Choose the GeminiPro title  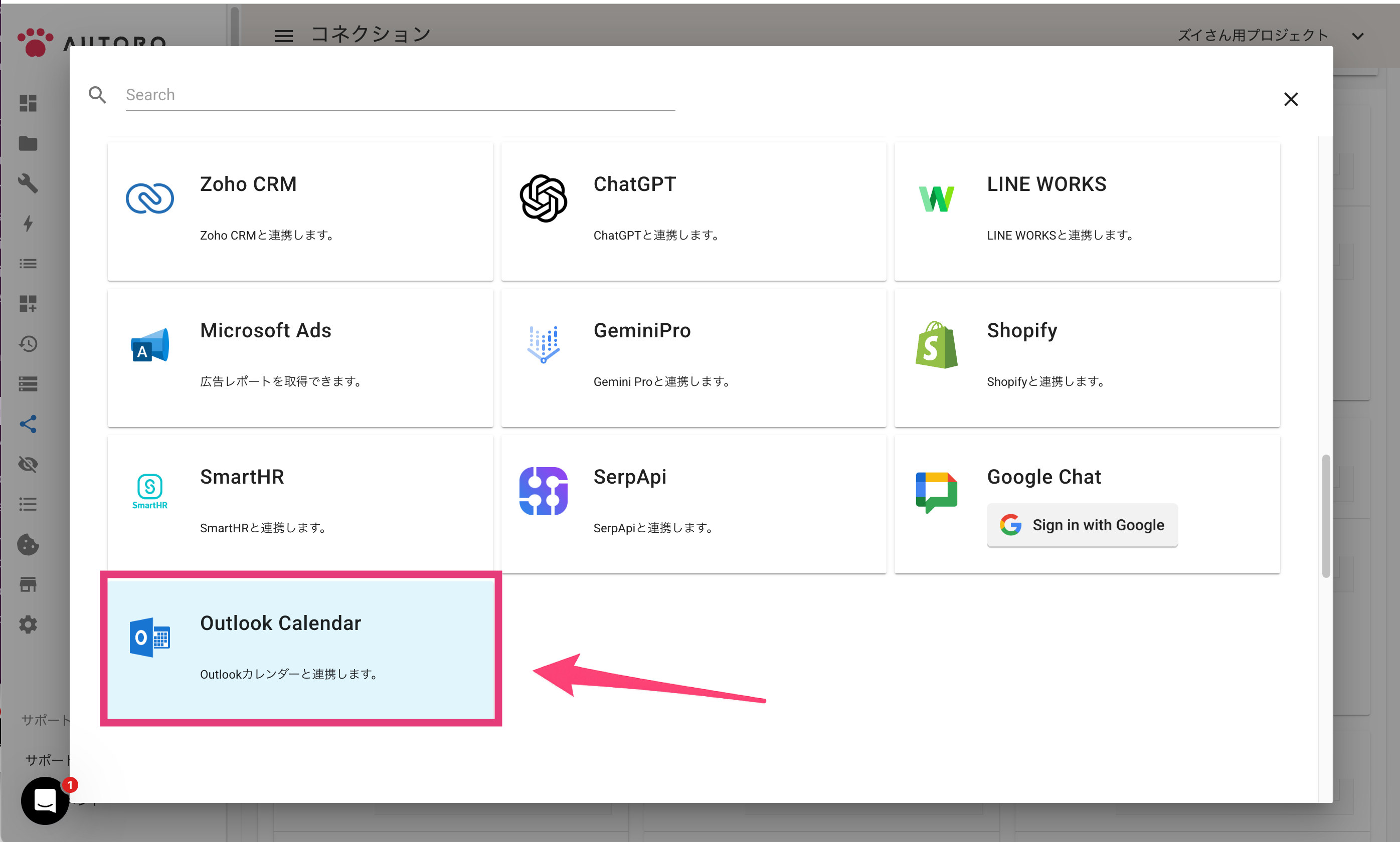[x=642, y=330]
